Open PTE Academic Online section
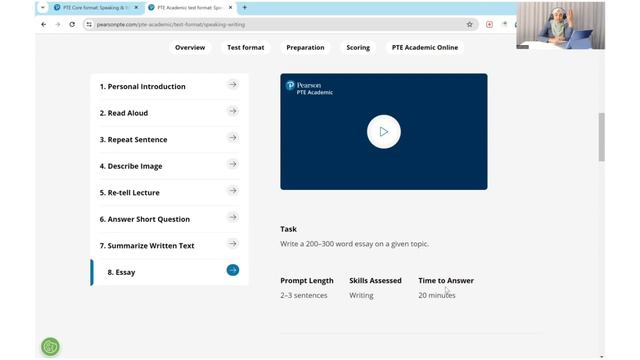Viewport: 640px width, 360px height. pos(425,47)
